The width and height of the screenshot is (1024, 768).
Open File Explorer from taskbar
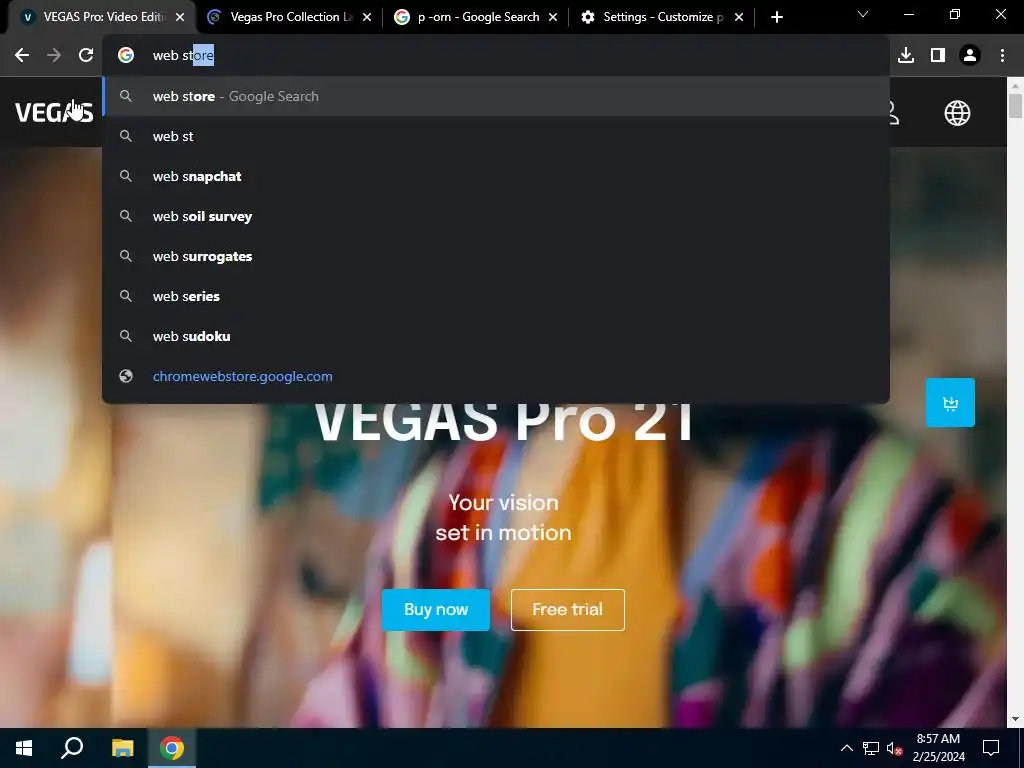click(122, 748)
